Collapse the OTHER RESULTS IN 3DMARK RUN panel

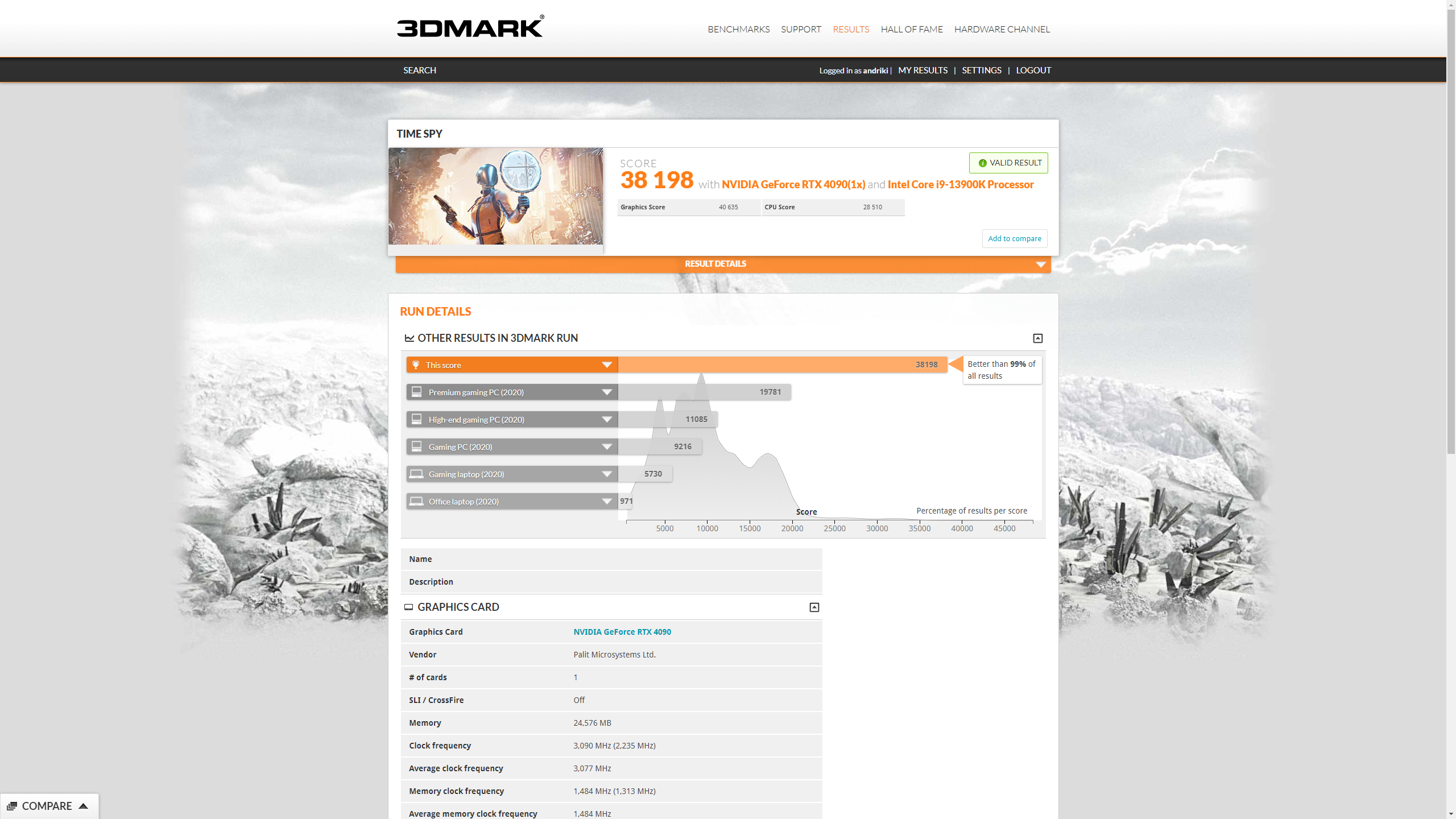coord(1037,338)
